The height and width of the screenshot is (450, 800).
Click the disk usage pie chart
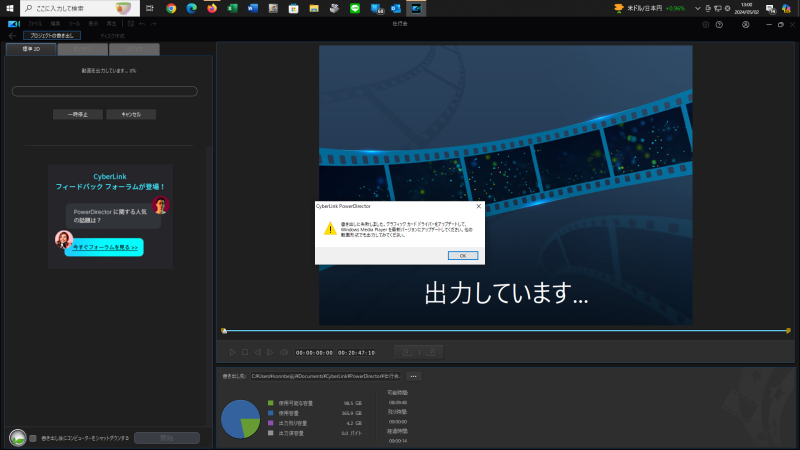(x=240, y=419)
